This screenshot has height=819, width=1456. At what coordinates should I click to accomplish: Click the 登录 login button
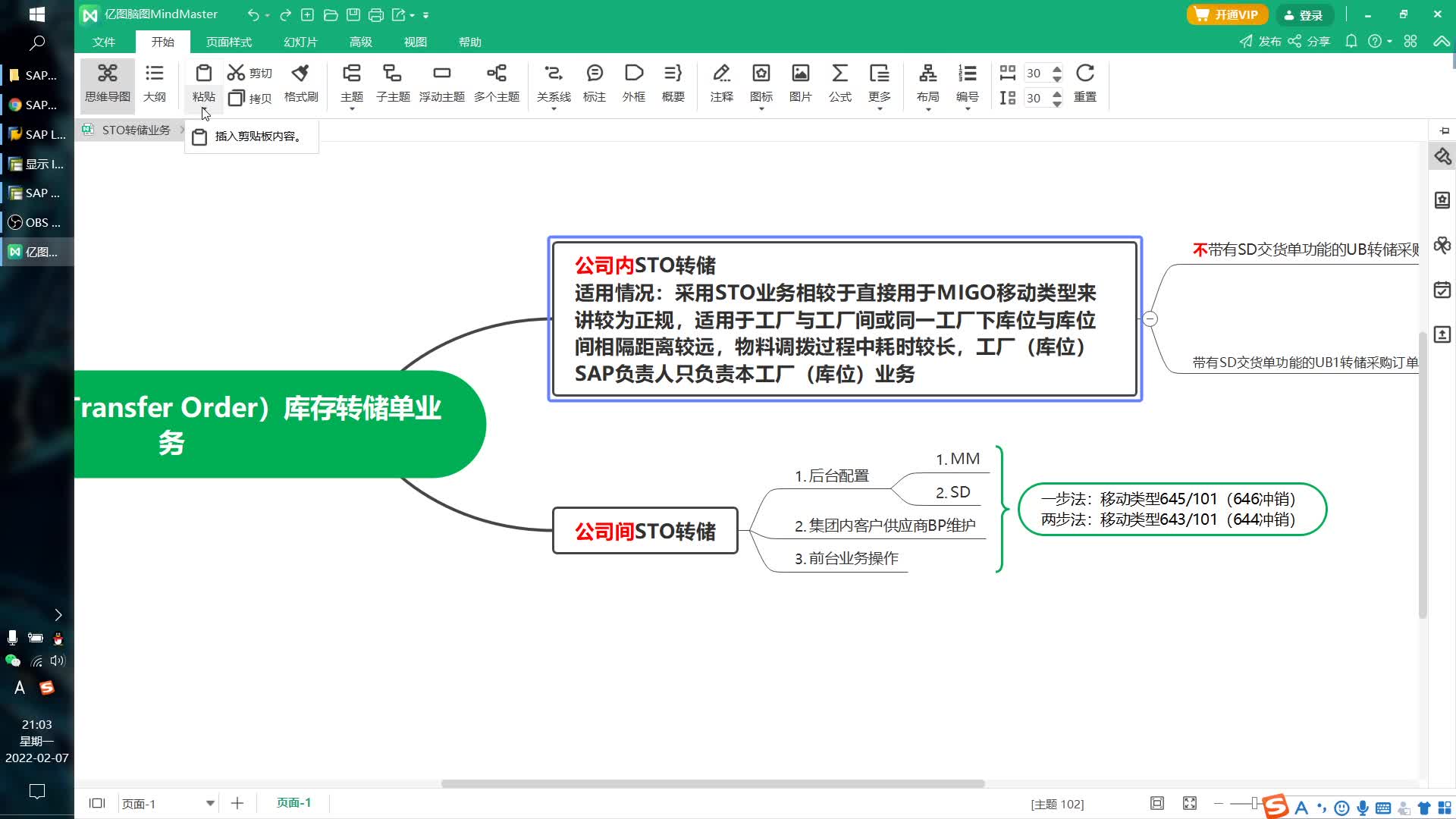(1304, 14)
